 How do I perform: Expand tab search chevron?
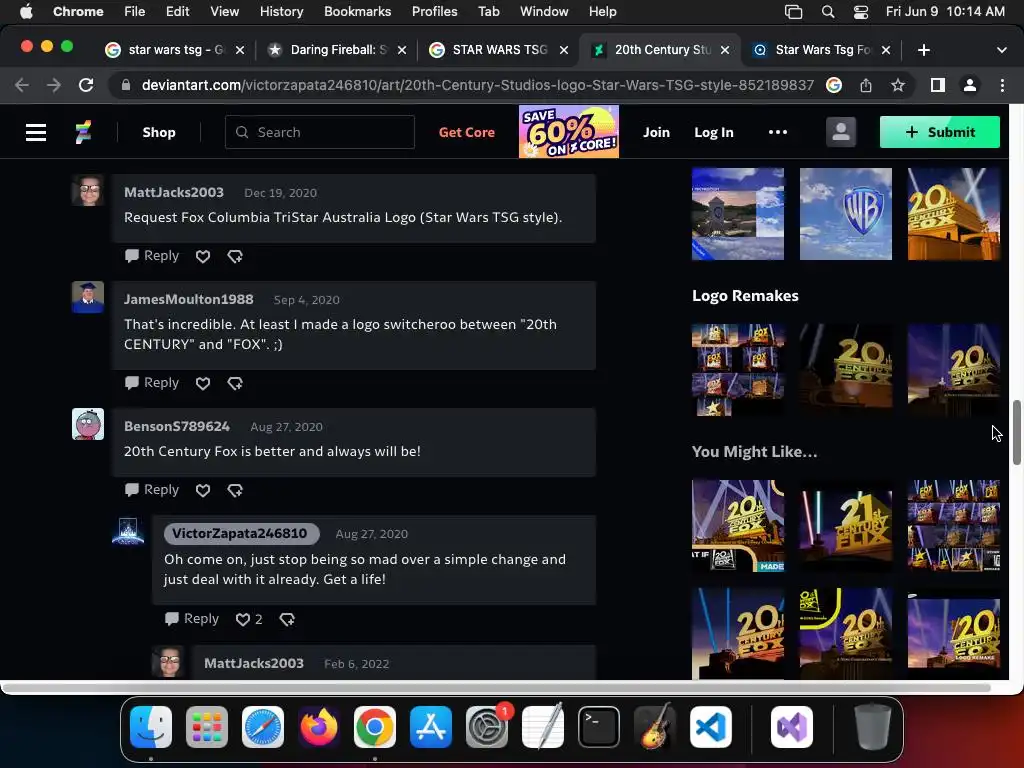pos(1001,50)
